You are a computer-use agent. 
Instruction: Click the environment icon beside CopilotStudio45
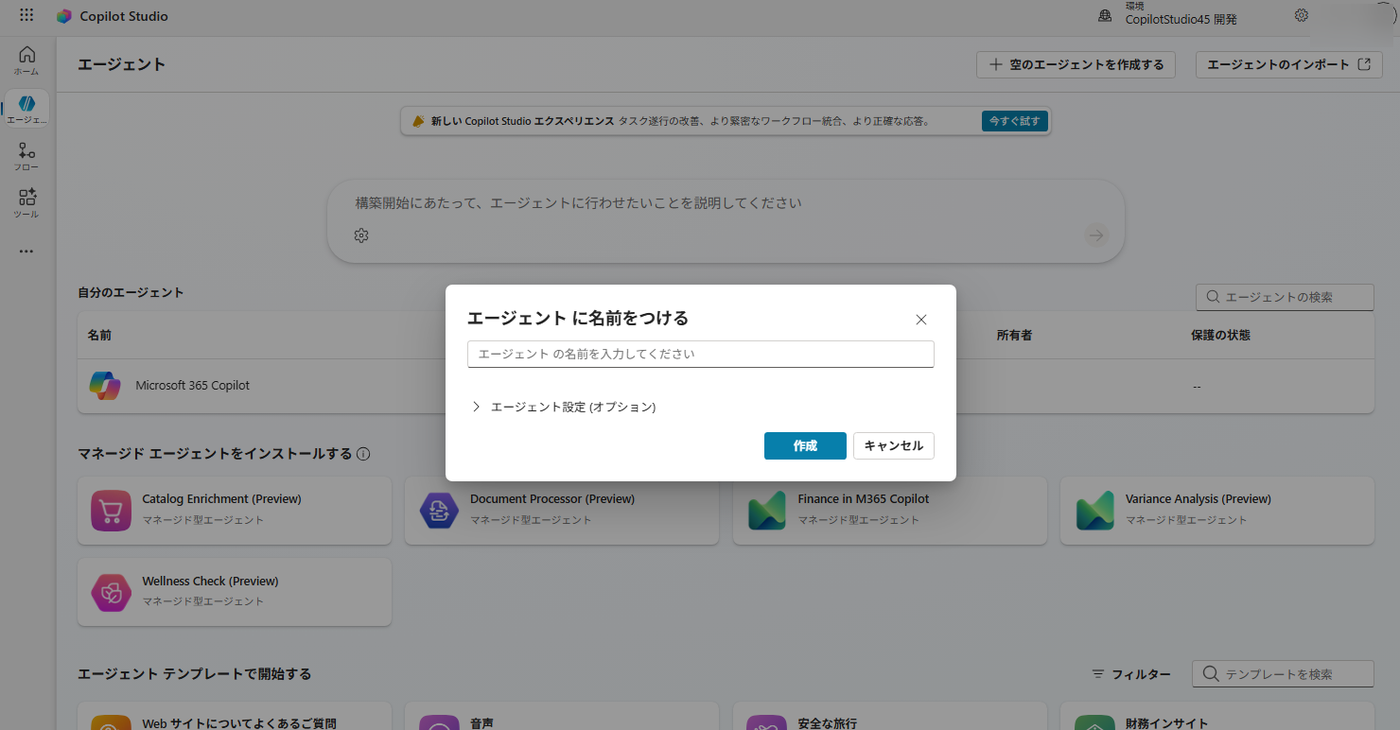(1105, 15)
